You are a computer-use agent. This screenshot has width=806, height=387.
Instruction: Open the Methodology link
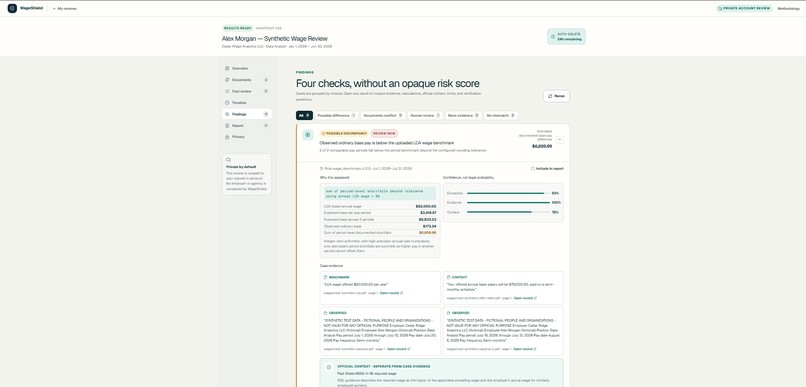pyautogui.click(x=789, y=8)
